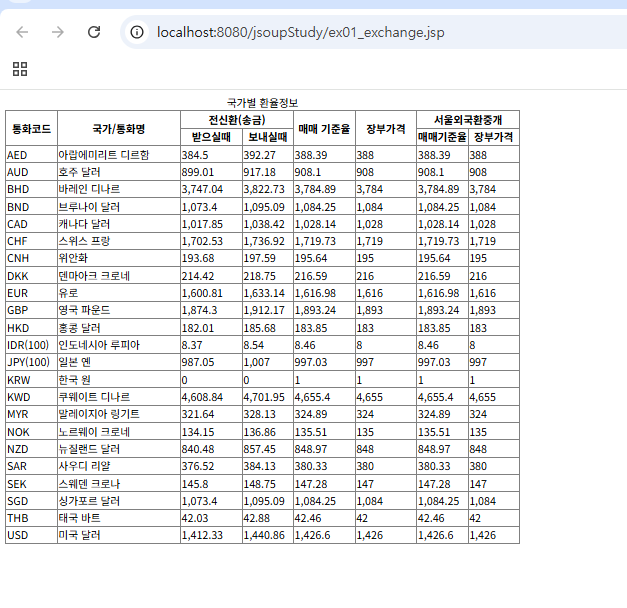Select the 통화코드 header cell
The width and height of the screenshot is (627, 608).
click(x=32, y=128)
